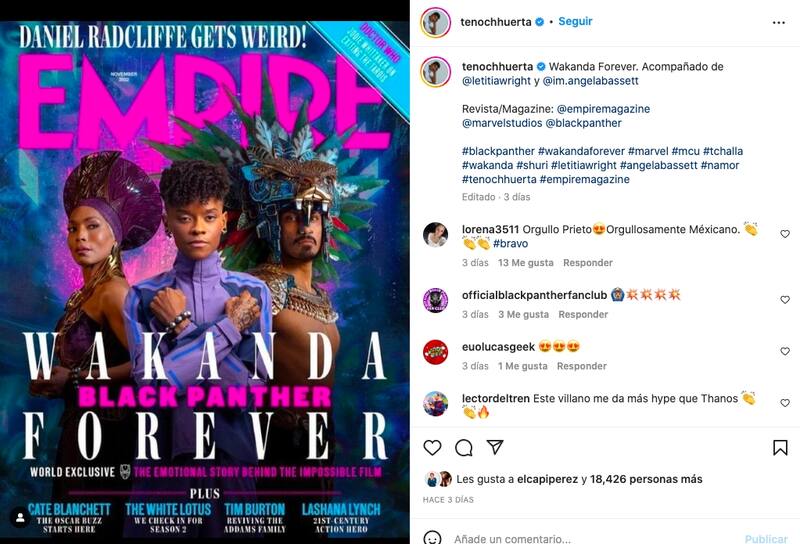Open emoji picker in comment box
Screen dimensions: 800x544
(x=433, y=537)
